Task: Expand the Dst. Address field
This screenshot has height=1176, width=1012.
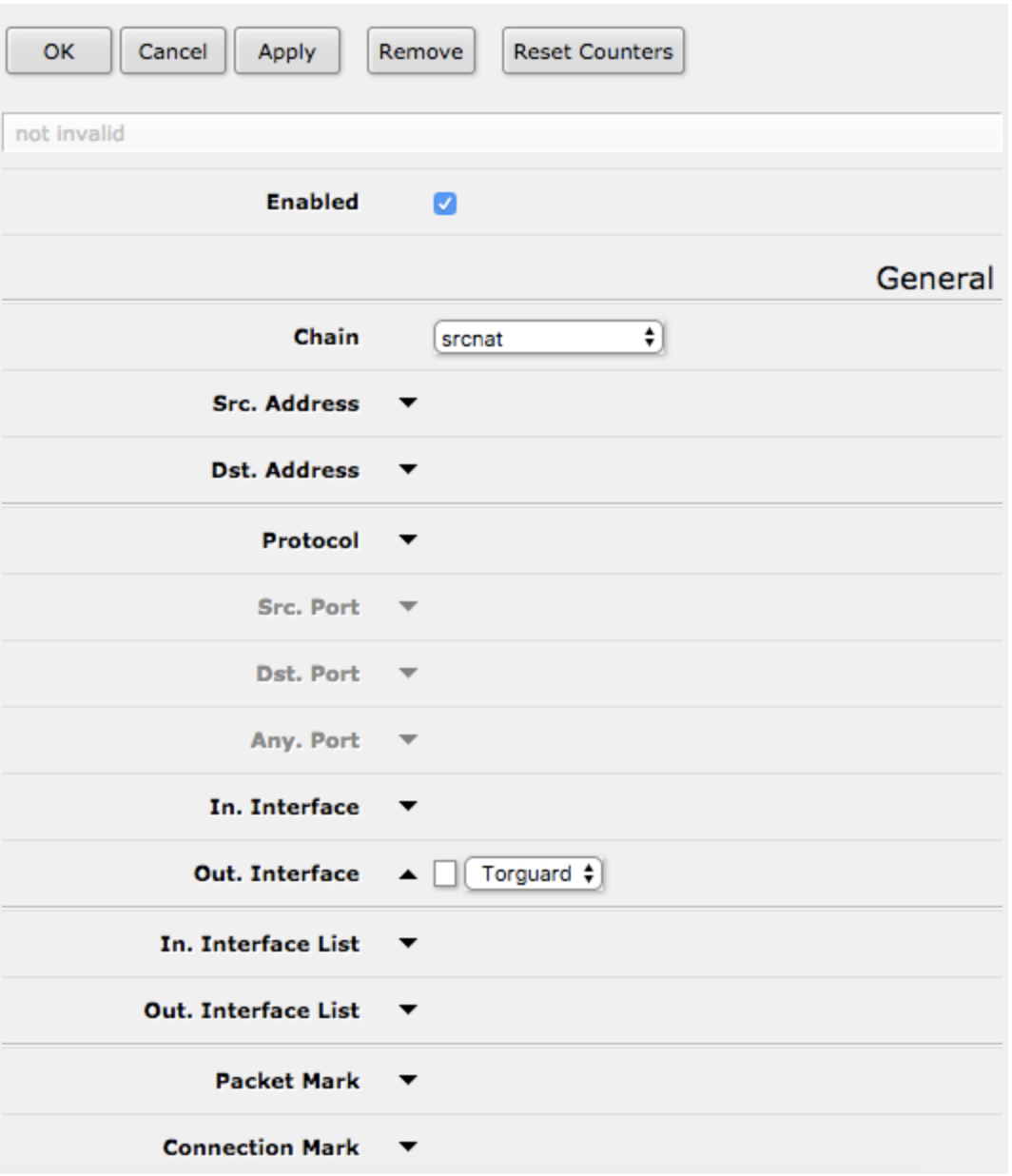Action: tap(409, 468)
